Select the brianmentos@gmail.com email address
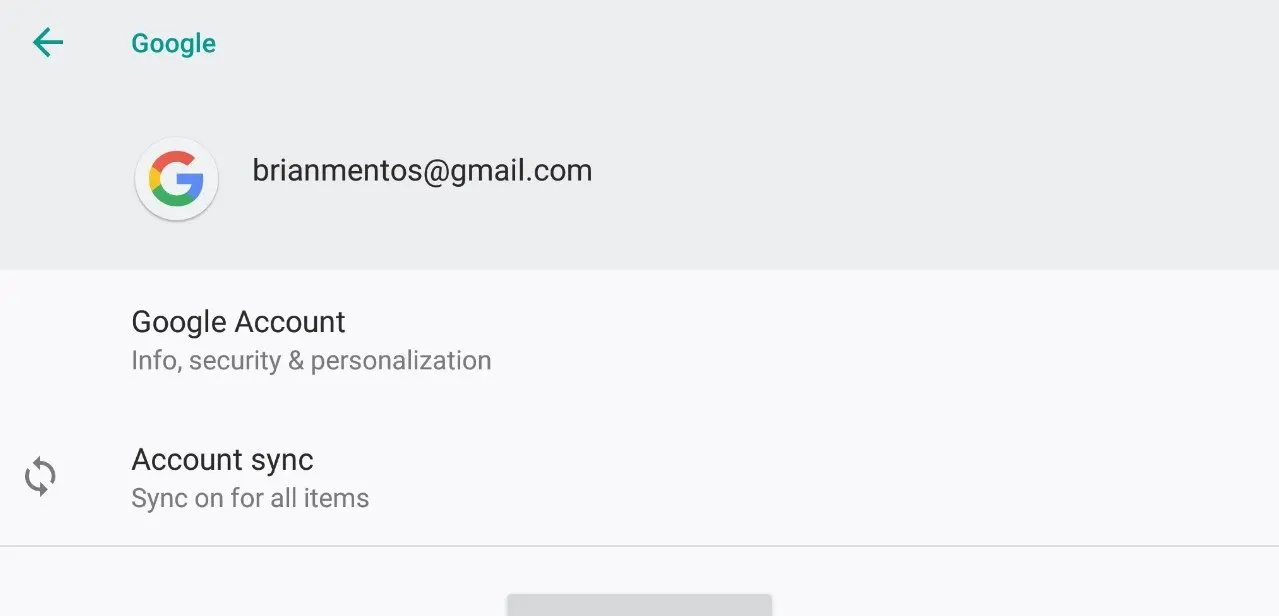 point(422,171)
